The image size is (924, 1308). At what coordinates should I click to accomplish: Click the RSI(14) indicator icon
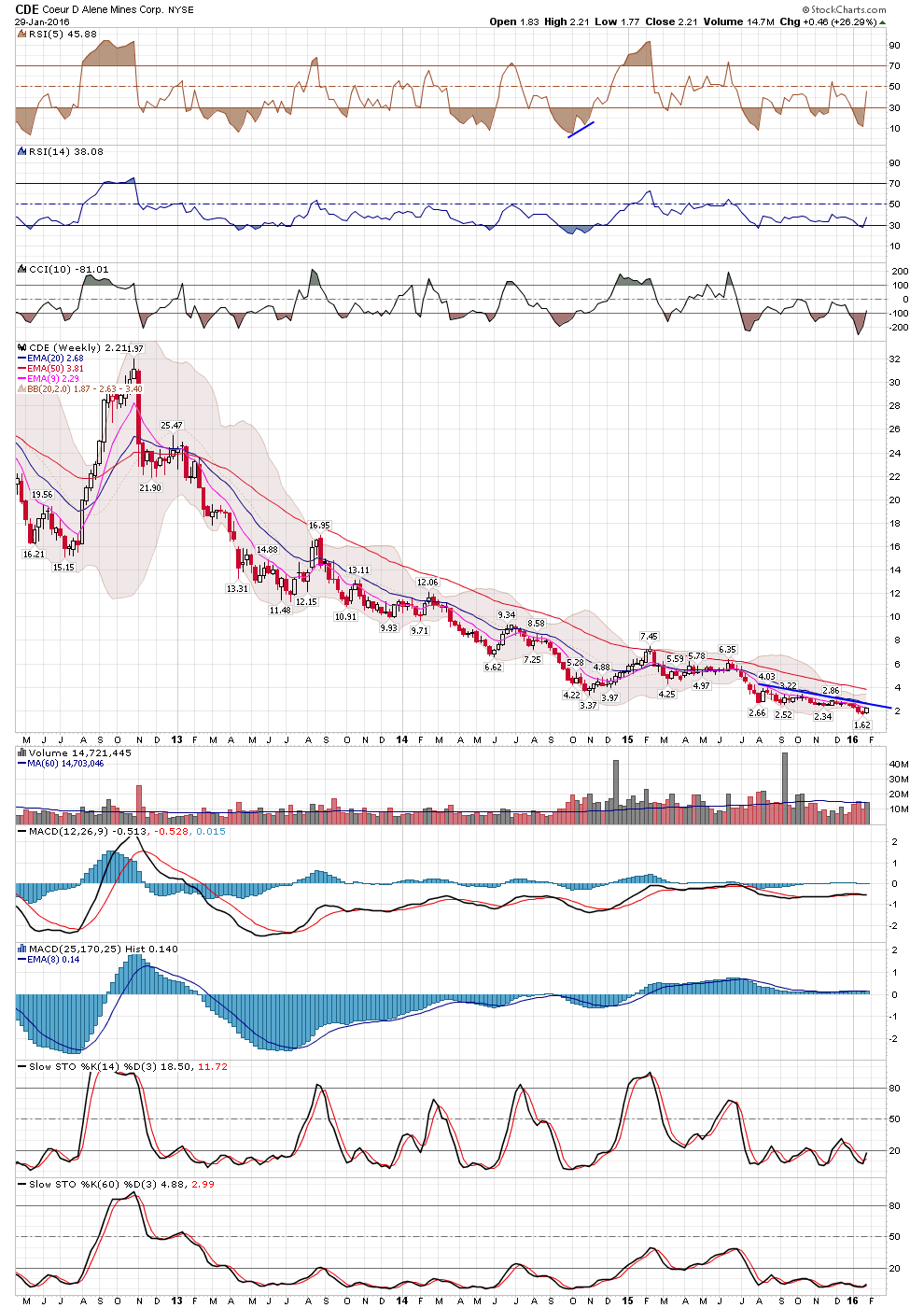(21, 151)
